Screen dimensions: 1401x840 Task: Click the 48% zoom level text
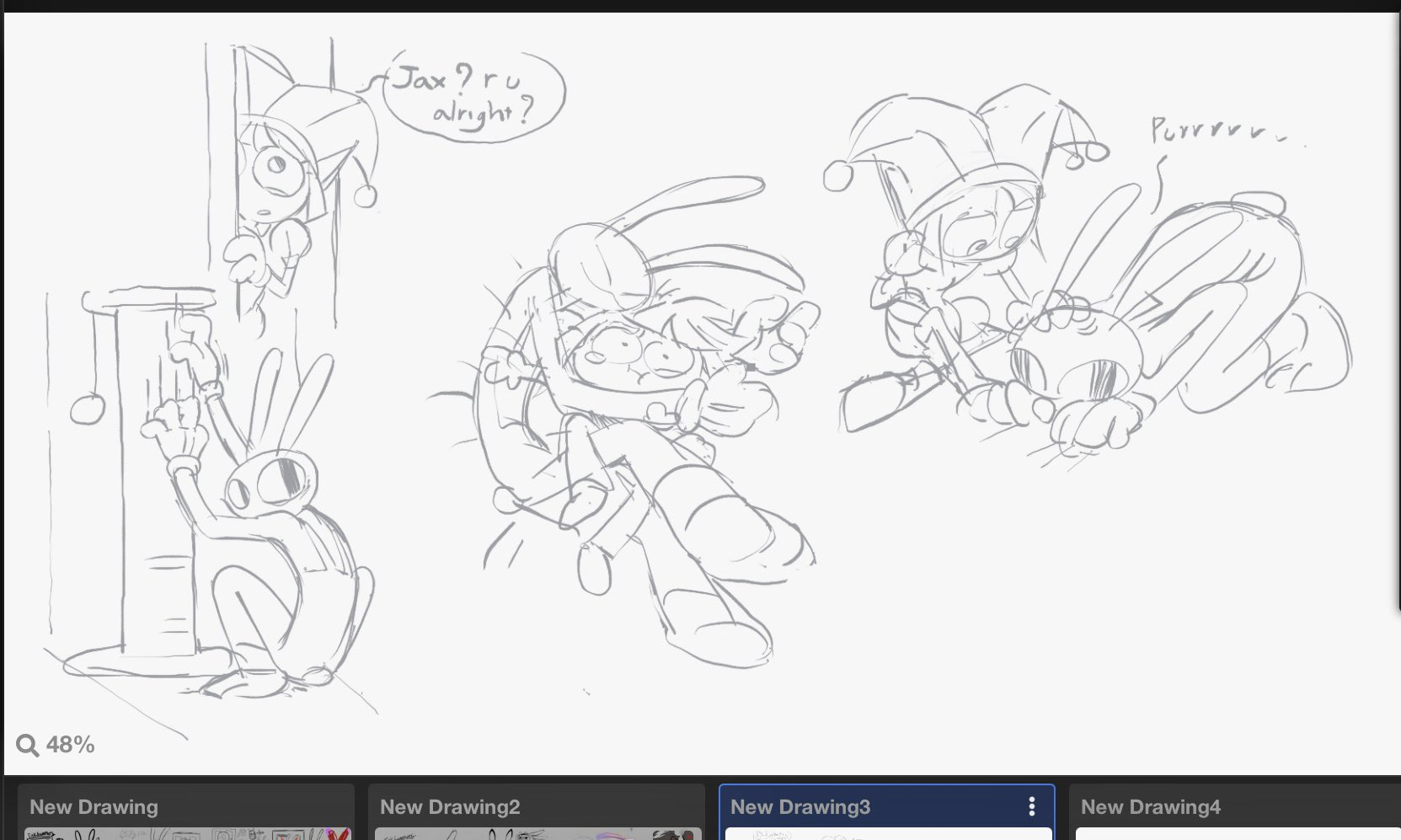[70, 745]
